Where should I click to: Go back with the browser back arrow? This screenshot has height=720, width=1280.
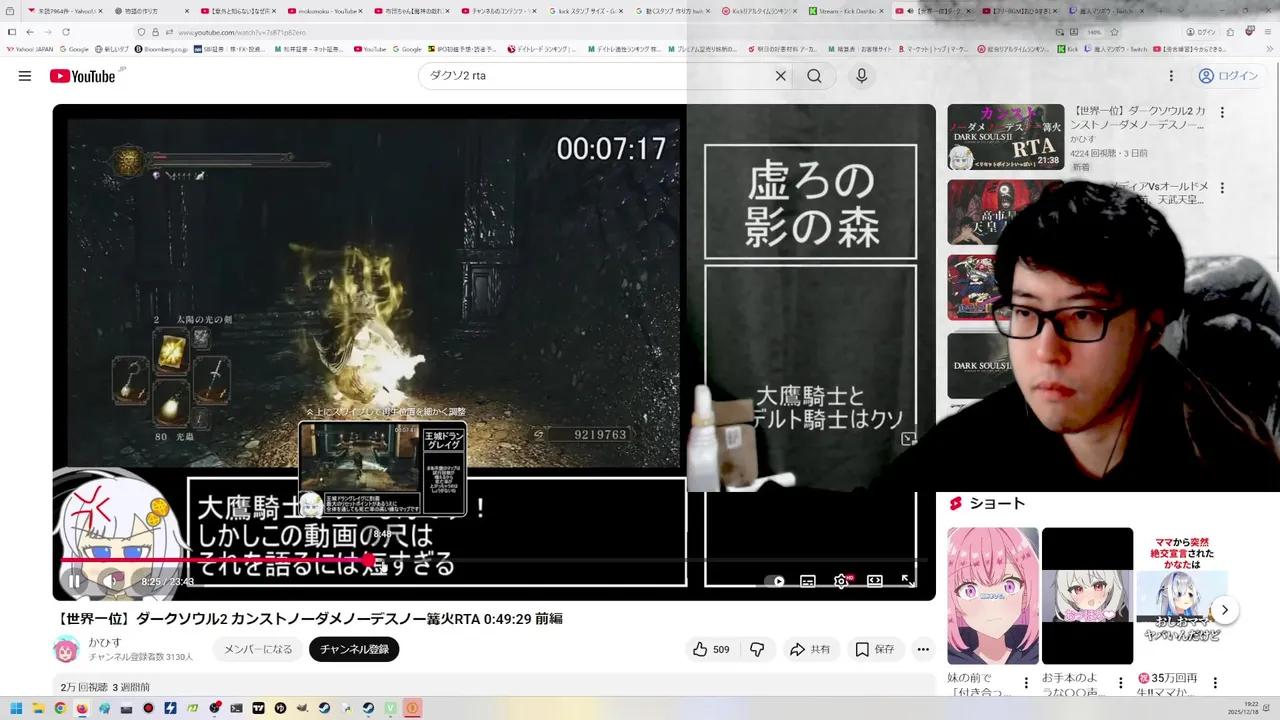tap(28, 32)
